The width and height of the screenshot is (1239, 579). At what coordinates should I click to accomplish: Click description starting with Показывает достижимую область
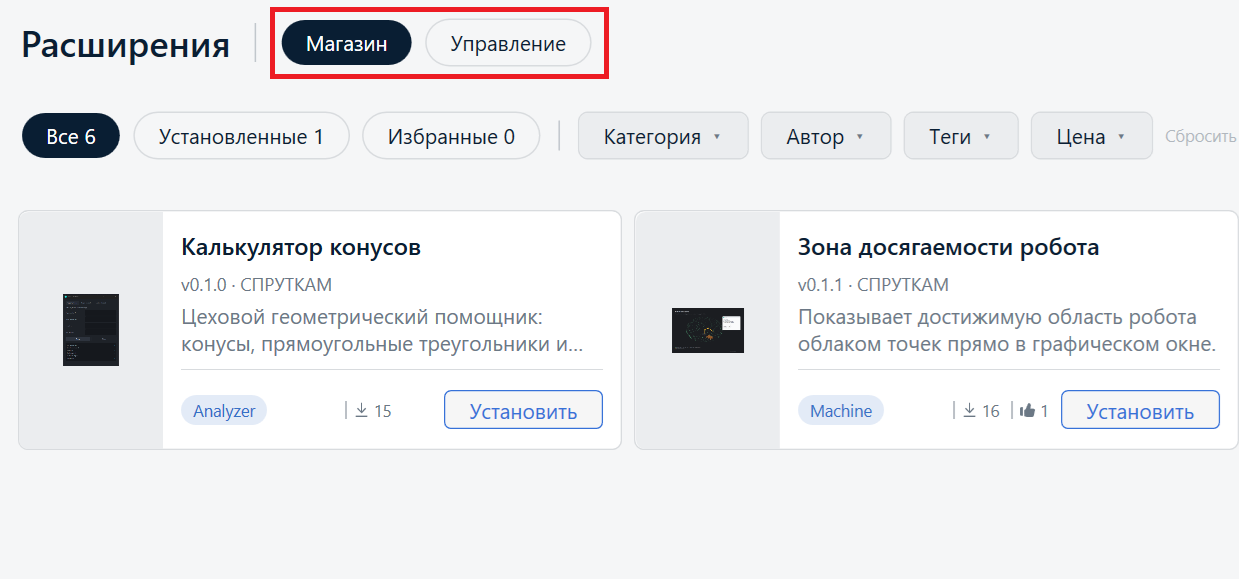click(x=1007, y=331)
